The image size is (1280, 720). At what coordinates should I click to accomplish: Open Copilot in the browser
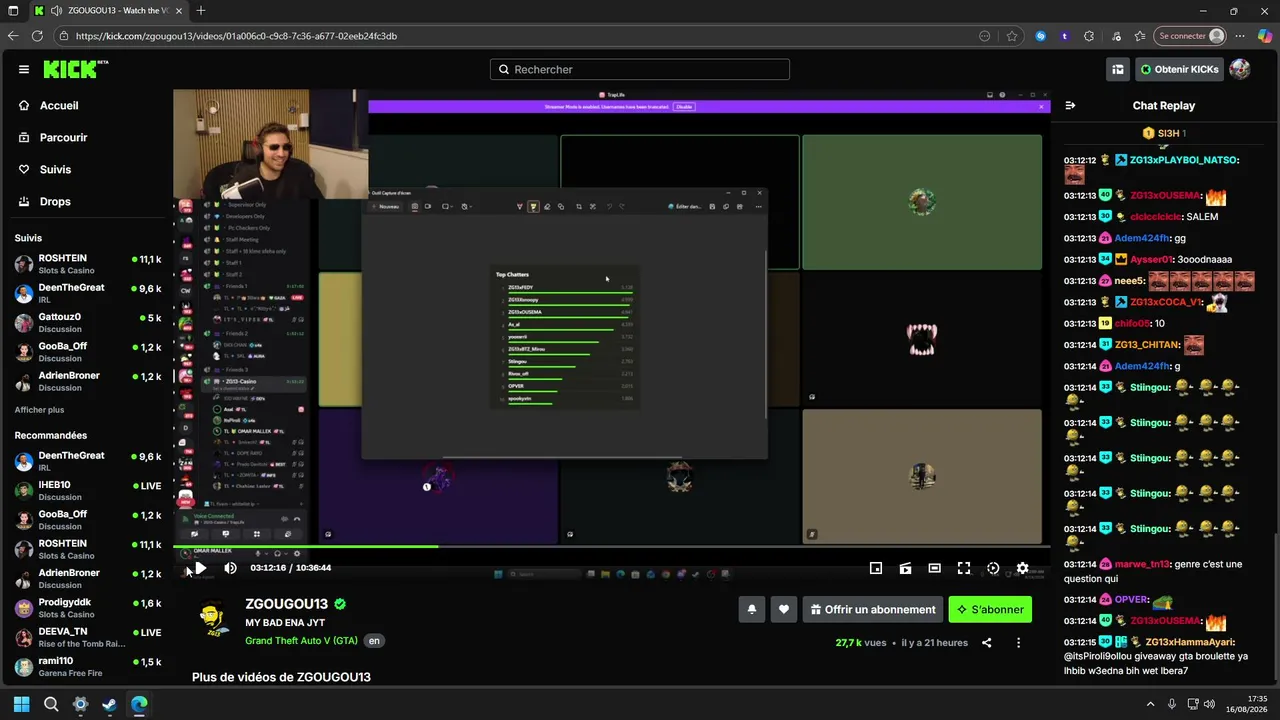point(1264,36)
